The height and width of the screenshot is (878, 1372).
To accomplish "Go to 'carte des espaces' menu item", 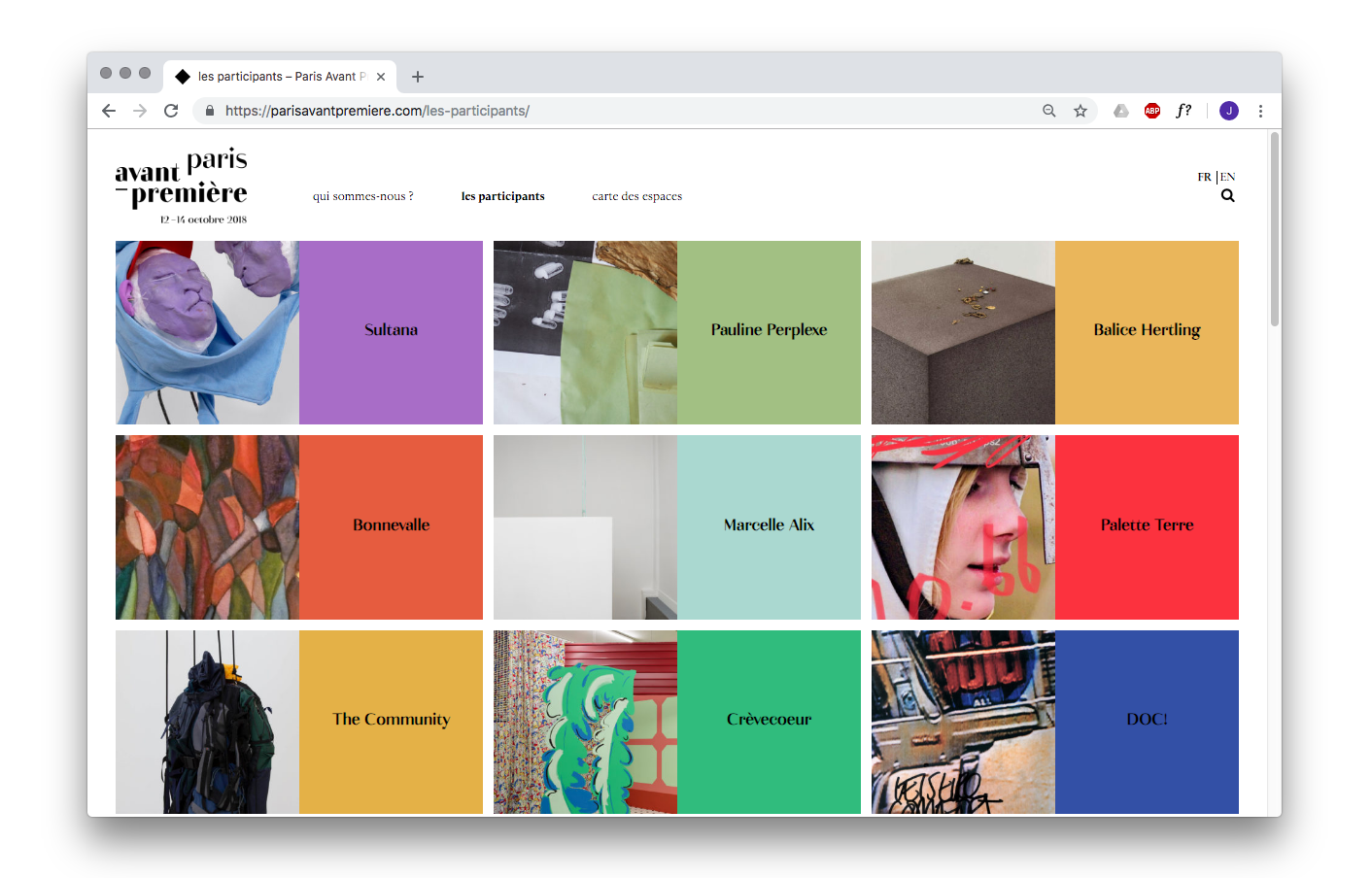I will (636, 196).
